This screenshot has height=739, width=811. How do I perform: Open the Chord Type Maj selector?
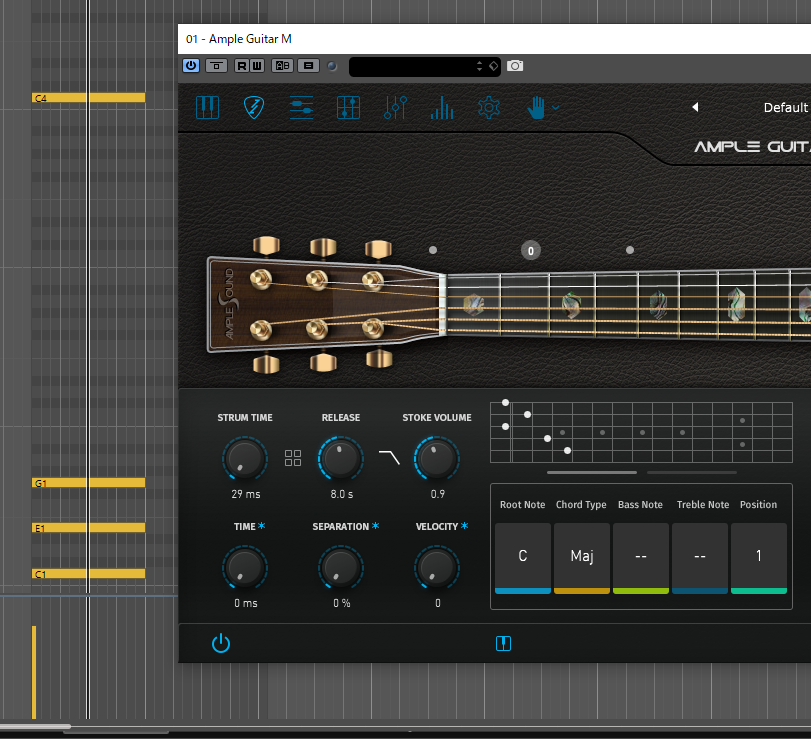[581, 558]
